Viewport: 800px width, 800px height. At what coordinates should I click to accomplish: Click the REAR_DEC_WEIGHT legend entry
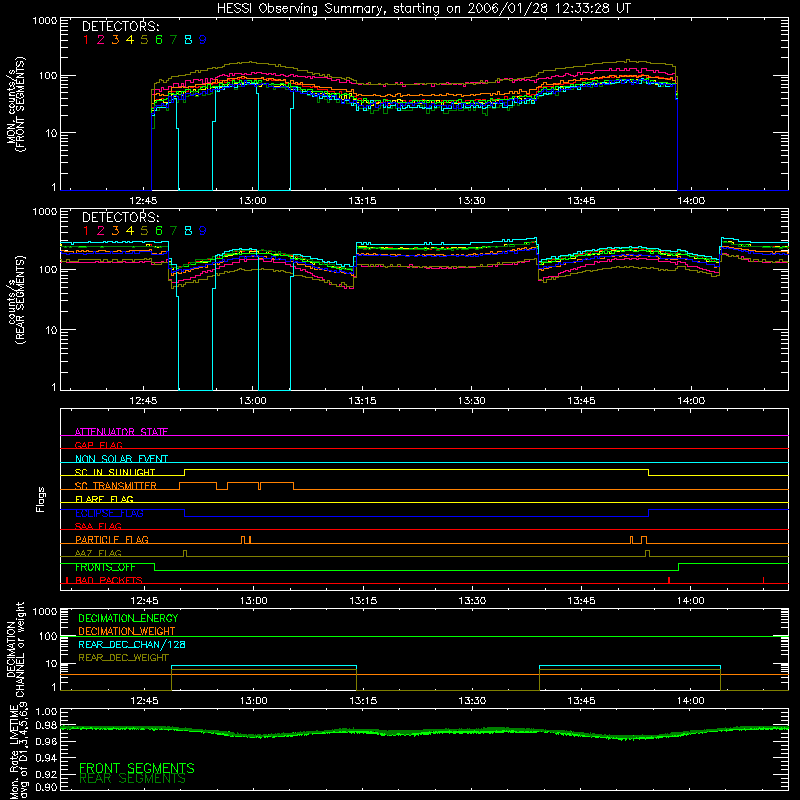coord(123,658)
